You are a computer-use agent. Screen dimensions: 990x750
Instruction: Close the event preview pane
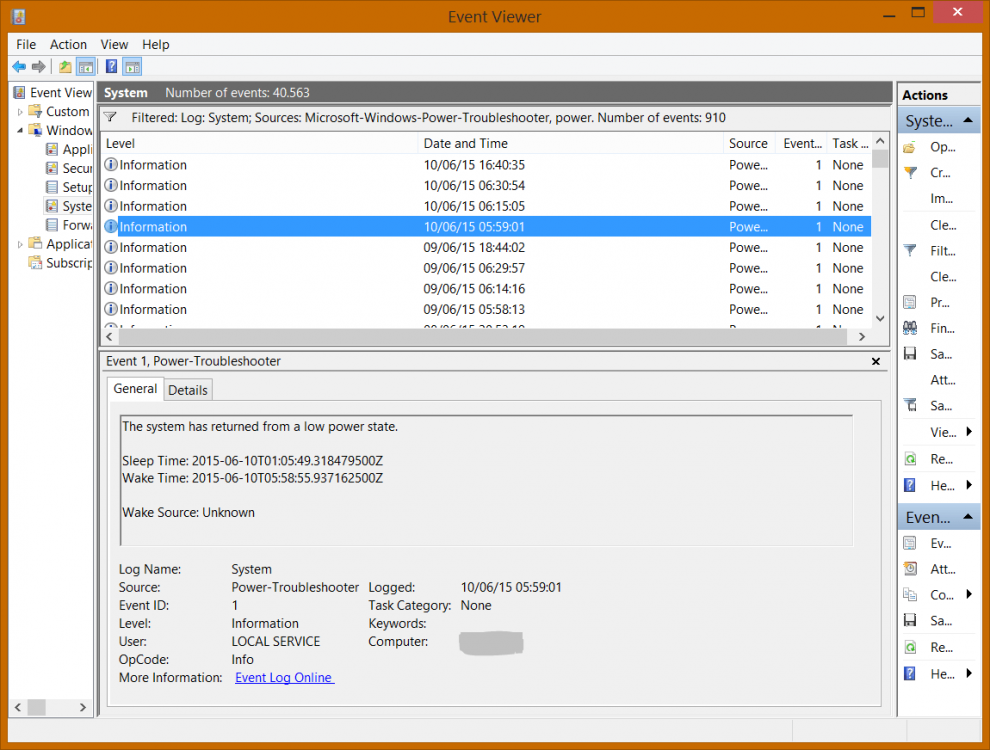[x=876, y=361]
